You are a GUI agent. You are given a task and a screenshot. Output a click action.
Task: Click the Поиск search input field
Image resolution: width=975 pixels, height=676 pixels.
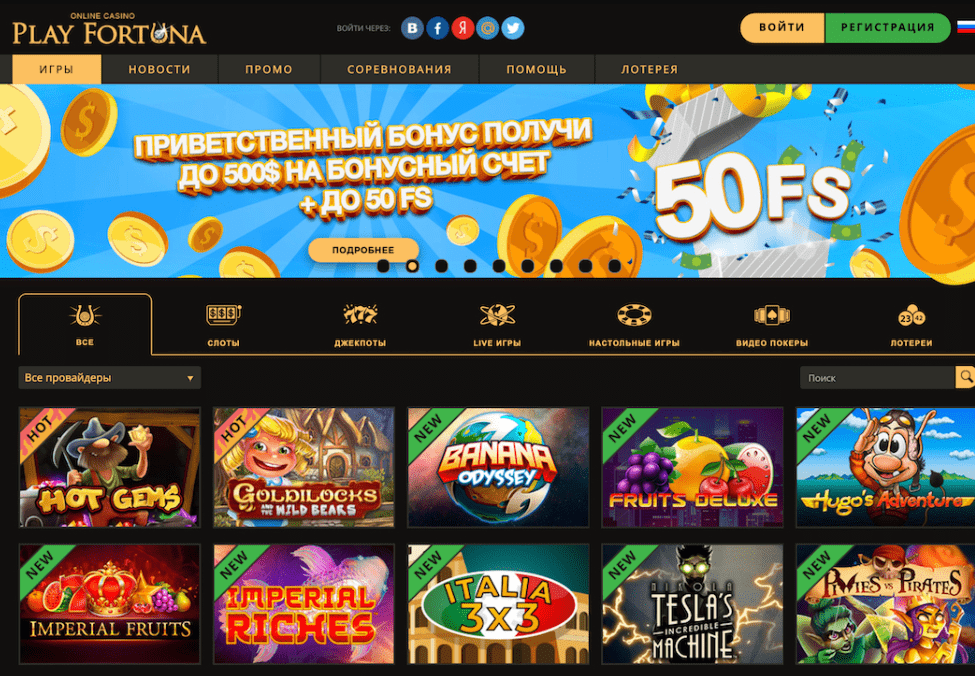(877, 377)
